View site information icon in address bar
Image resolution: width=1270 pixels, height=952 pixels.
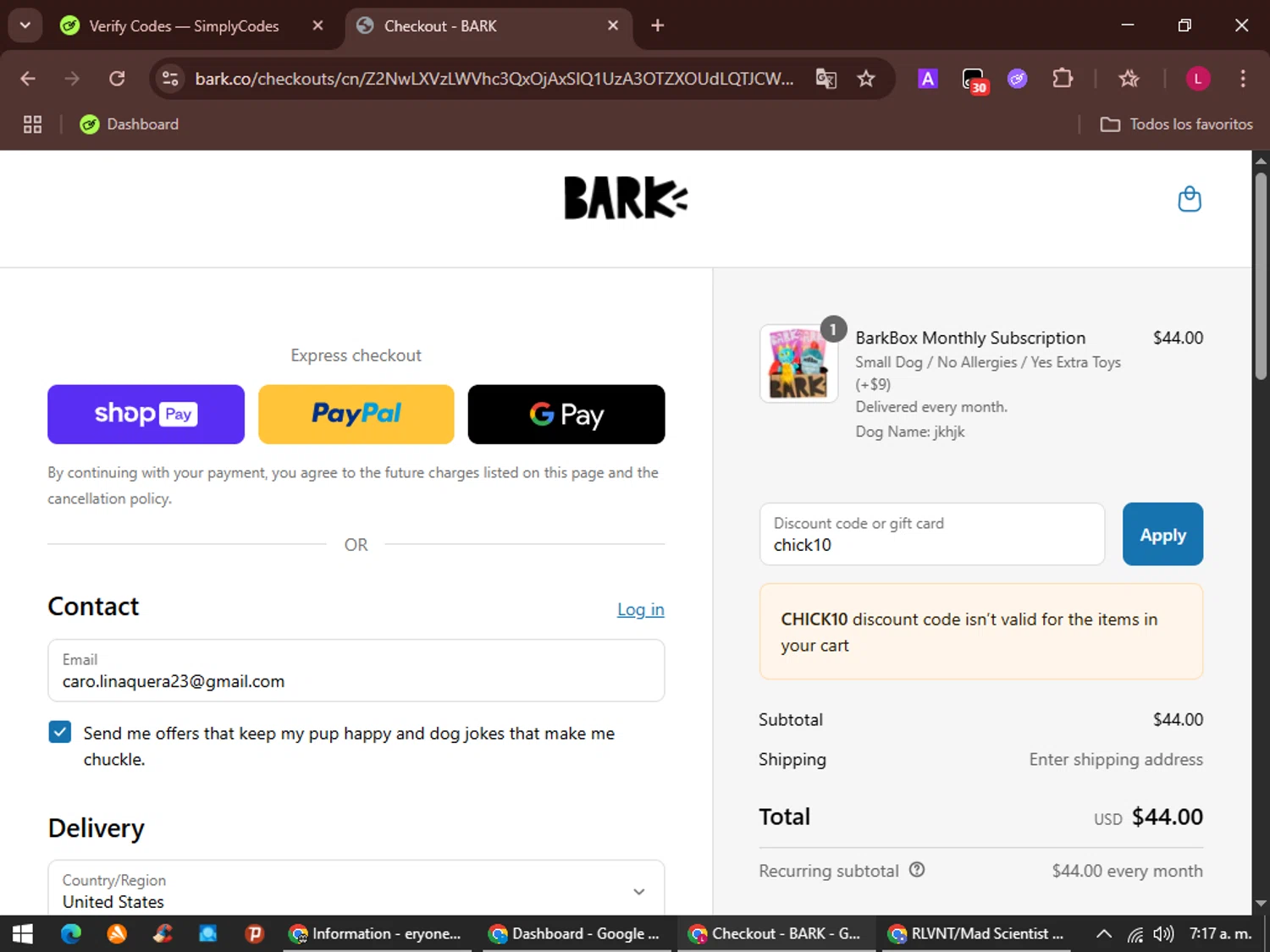pyautogui.click(x=170, y=79)
